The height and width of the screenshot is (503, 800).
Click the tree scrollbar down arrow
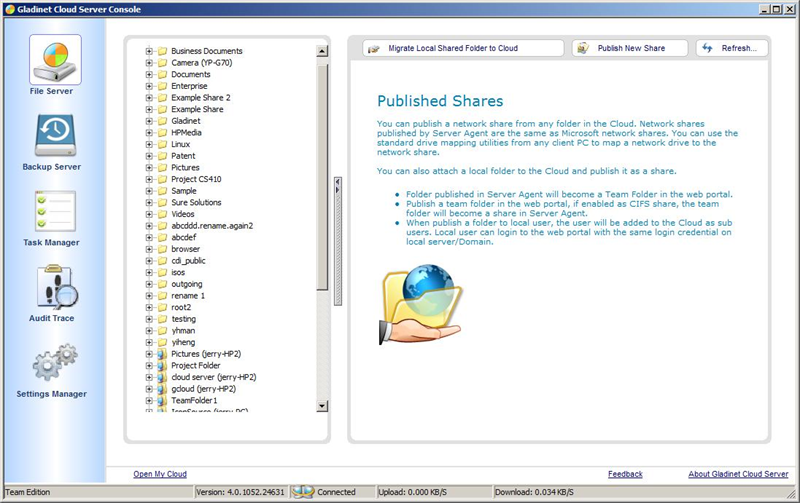click(x=322, y=406)
